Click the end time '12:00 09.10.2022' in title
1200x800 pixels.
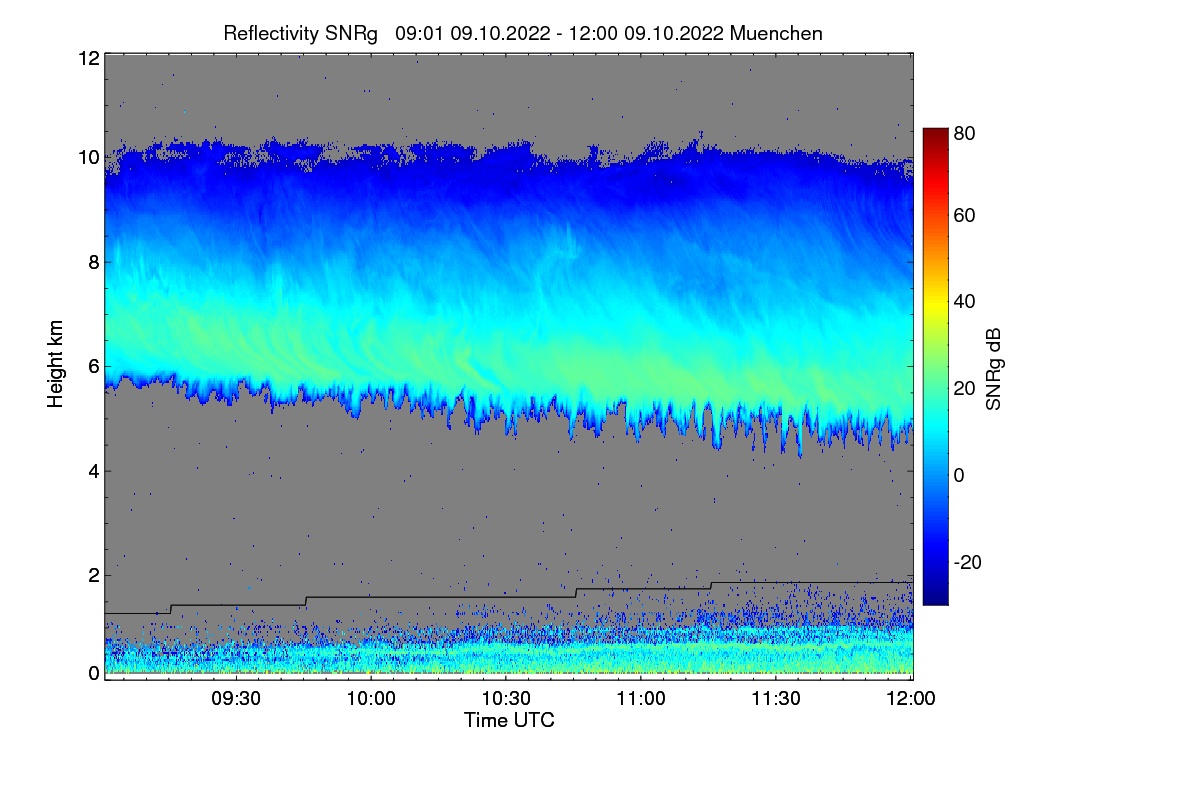tap(647, 33)
